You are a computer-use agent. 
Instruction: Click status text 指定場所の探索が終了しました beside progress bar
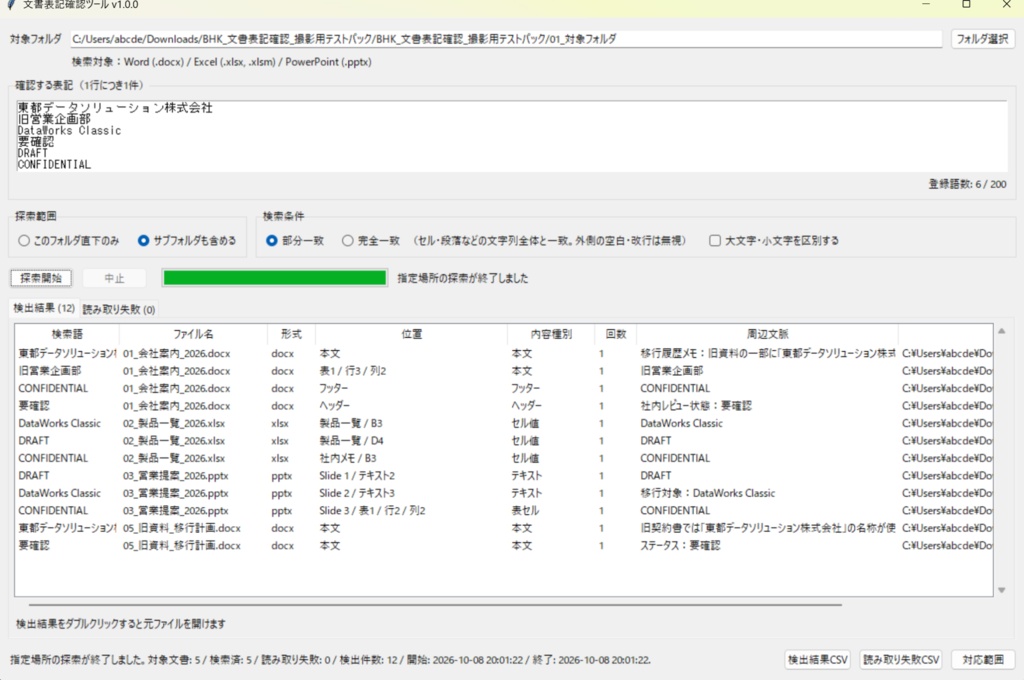coord(462,278)
